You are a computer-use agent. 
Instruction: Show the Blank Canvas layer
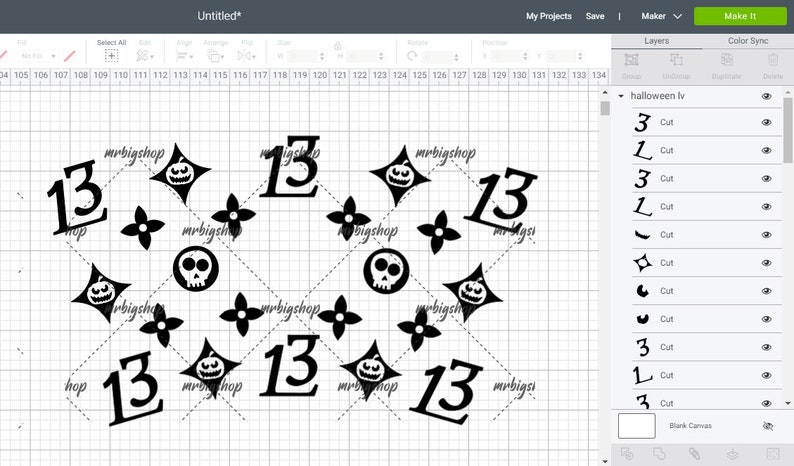768,426
